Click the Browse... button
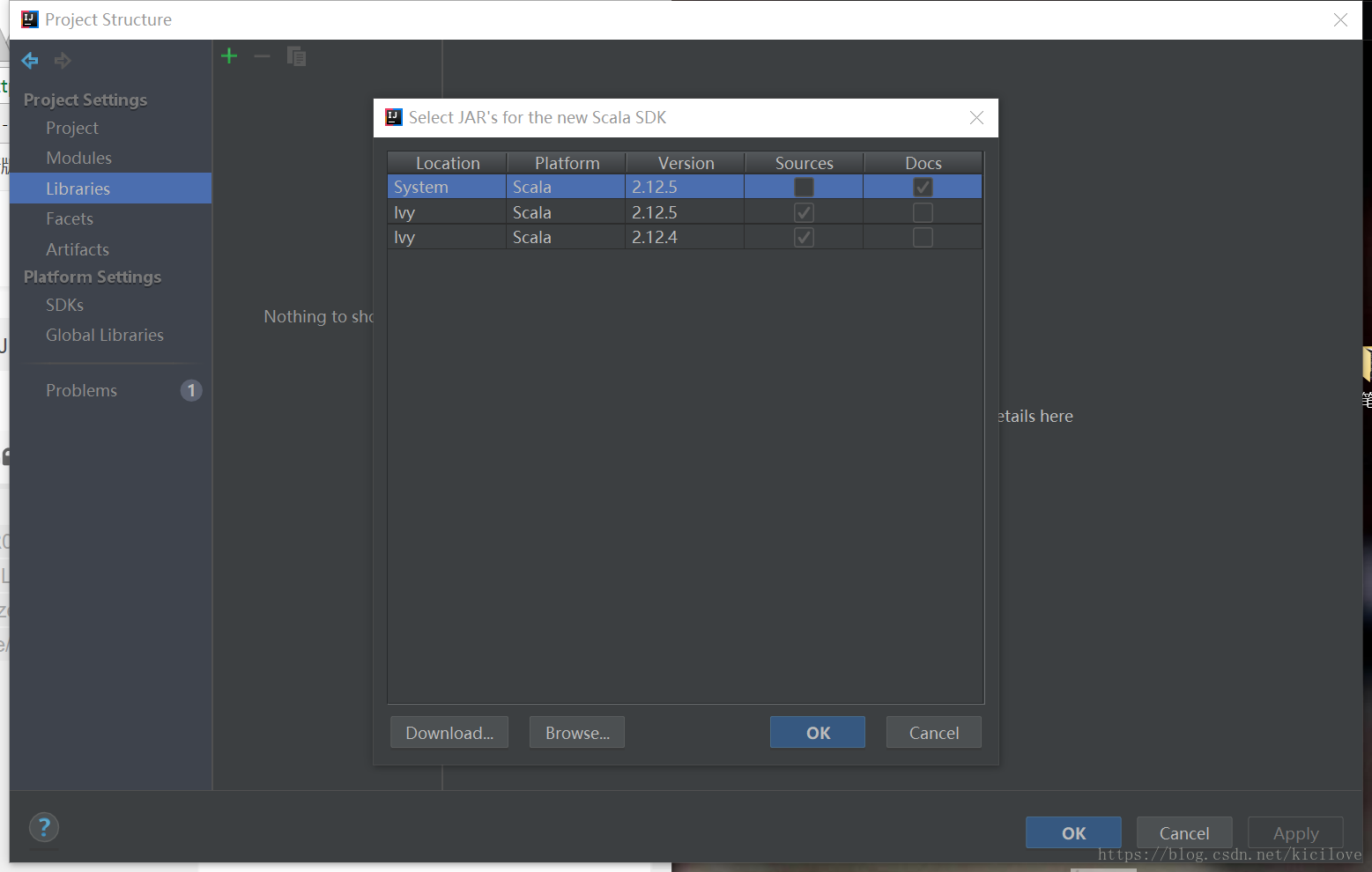This screenshot has width=1372, height=872. (577, 733)
